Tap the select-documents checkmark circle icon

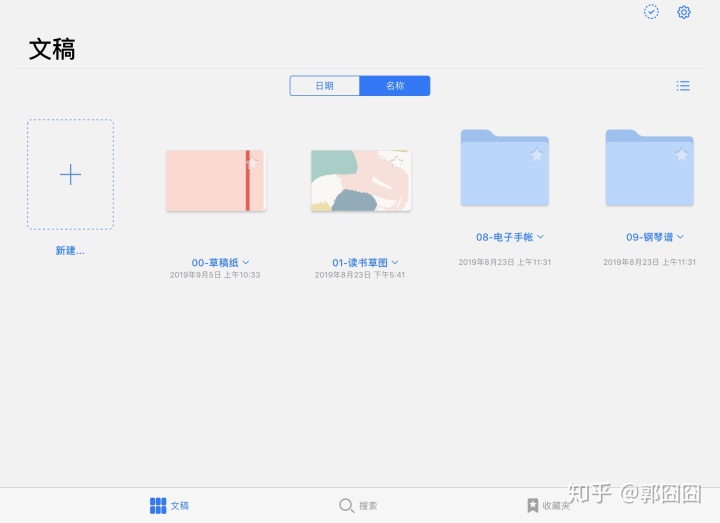click(x=651, y=12)
